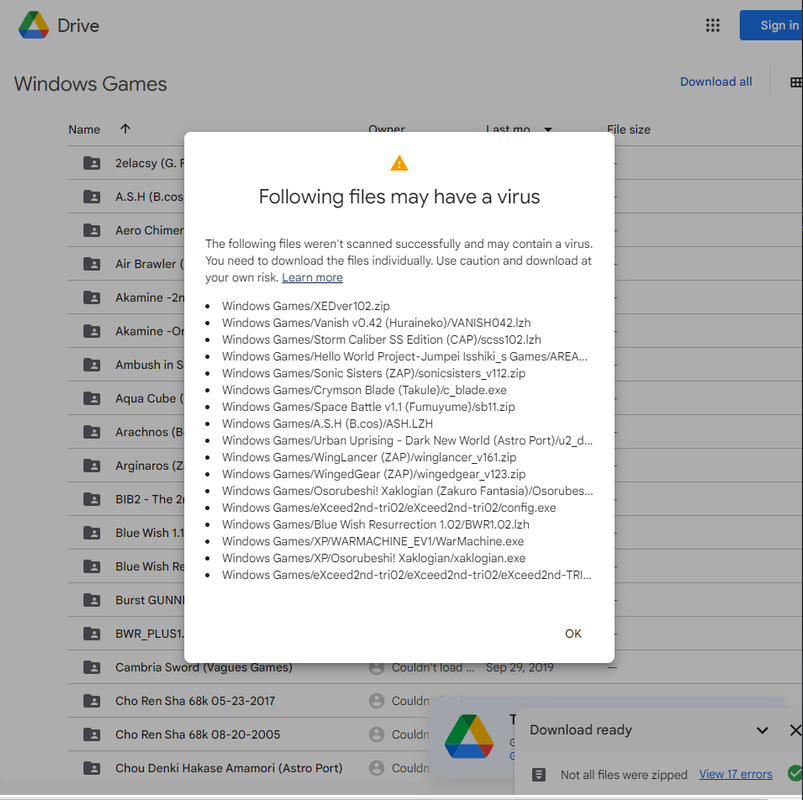
Task: Open the Akamine -Or folder icon
Action: pyautogui.click(x=92, y=331)
